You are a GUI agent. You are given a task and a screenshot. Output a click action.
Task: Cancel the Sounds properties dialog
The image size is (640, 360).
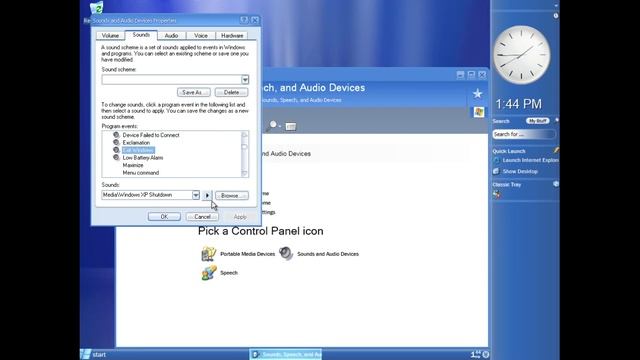click(x=202, y=217)
